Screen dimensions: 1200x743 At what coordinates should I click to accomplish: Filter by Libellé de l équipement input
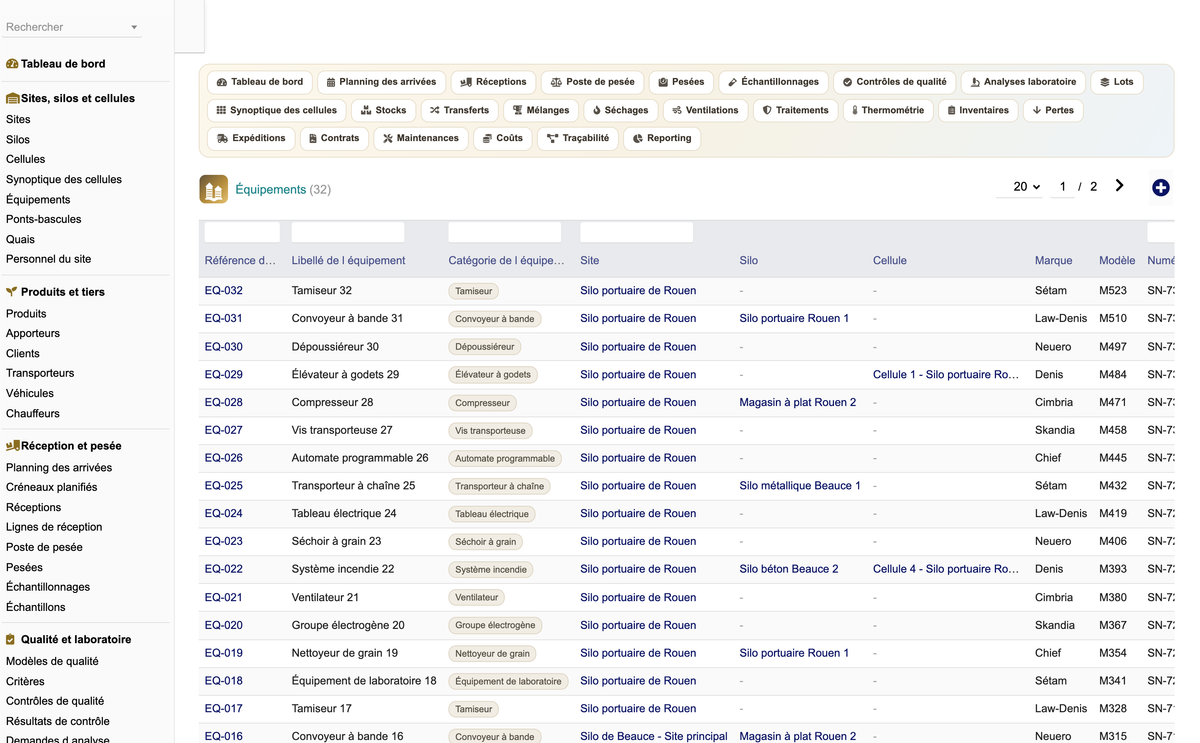pyautogui.click(x=348, y=232)
